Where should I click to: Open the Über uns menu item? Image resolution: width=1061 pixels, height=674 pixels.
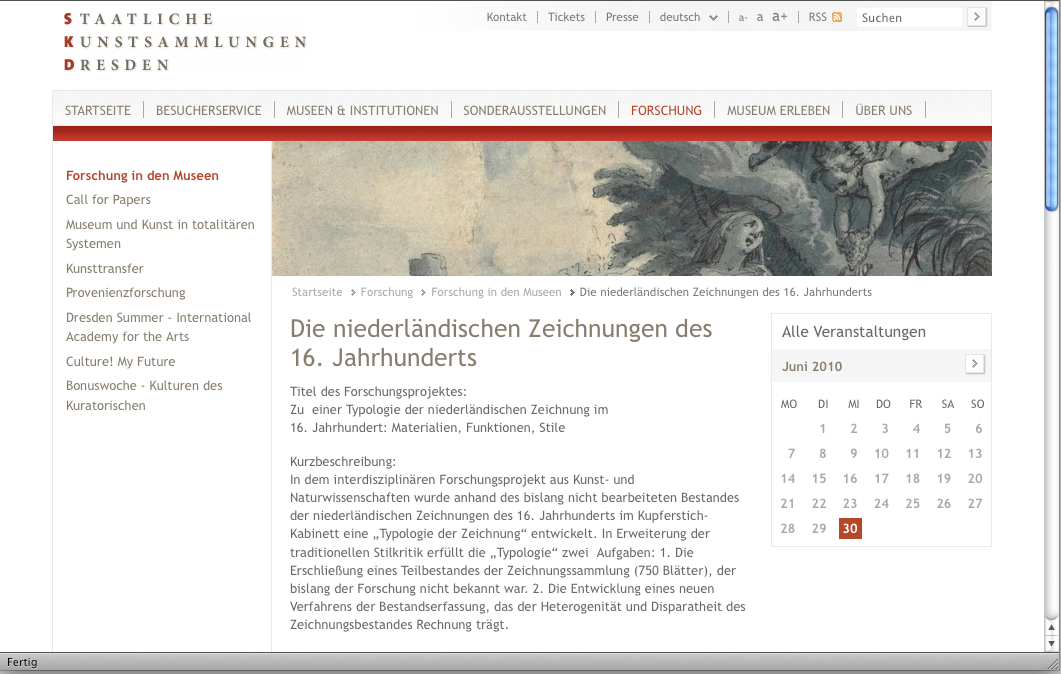(x=884, y=110)
